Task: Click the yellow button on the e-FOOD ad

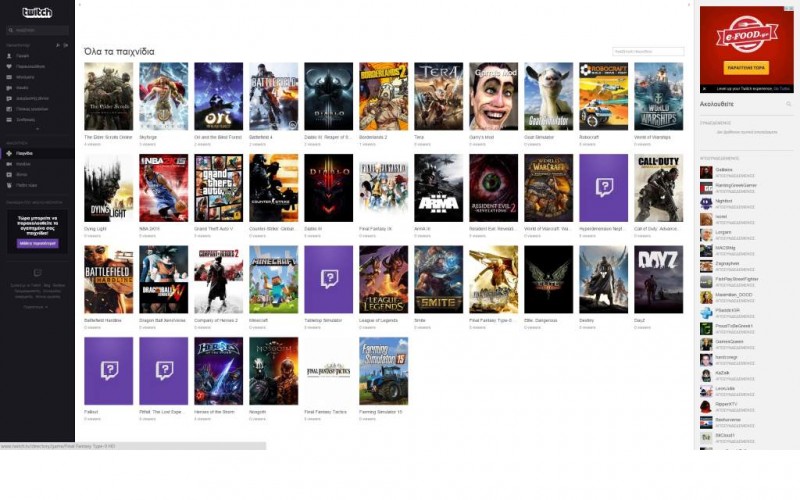Action: click(x=746, y=68)
